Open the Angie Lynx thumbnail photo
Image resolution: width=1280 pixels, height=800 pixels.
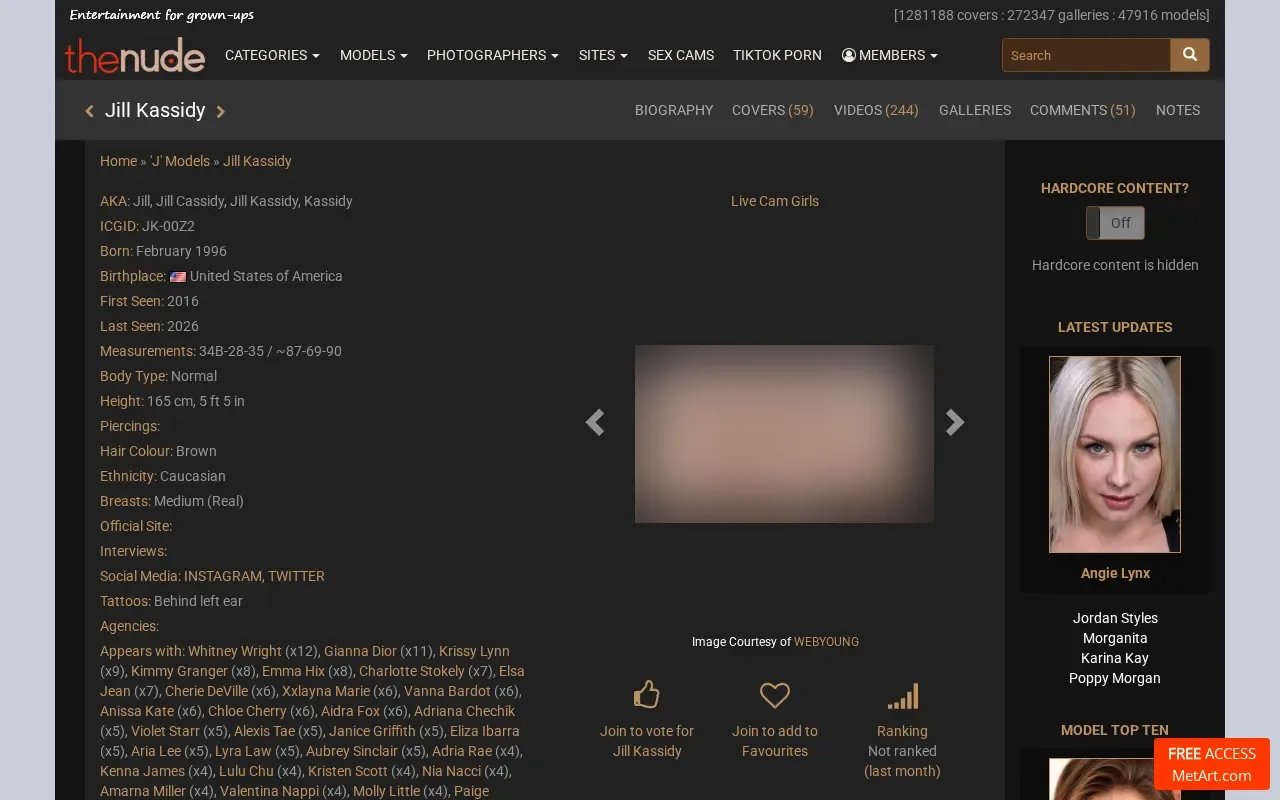click(x=1115, y=454)
